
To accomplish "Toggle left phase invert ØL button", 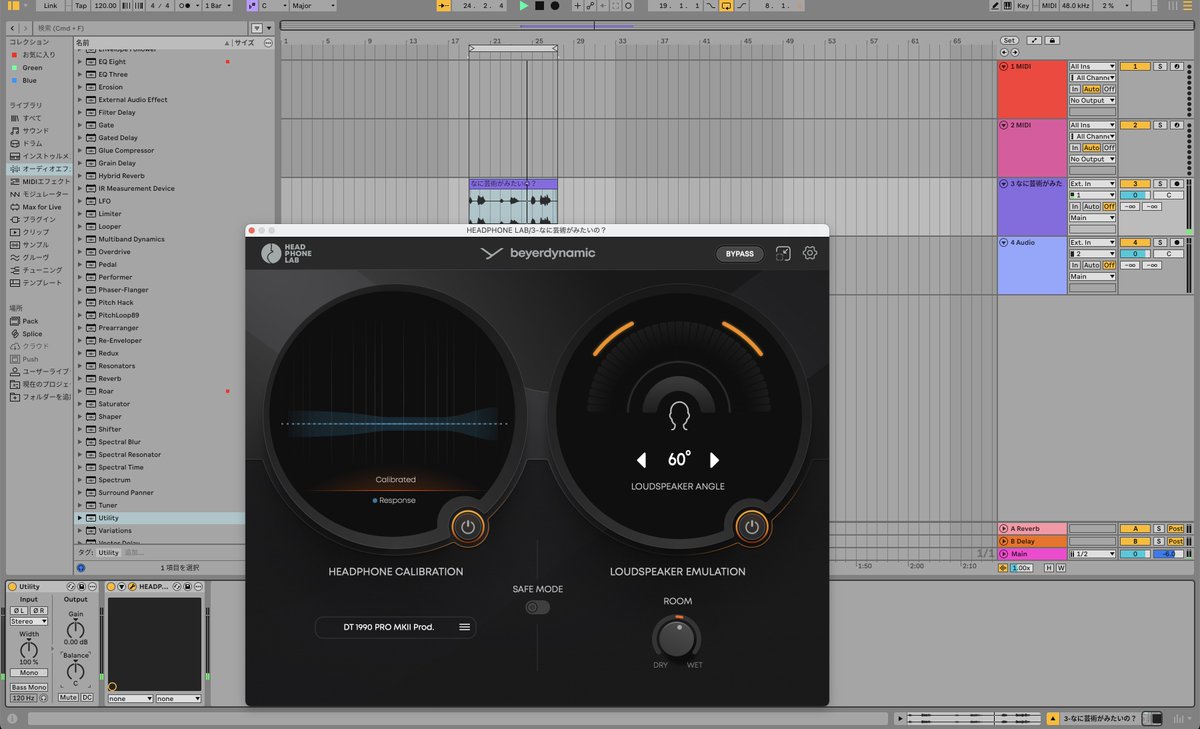I will (20, 610).
